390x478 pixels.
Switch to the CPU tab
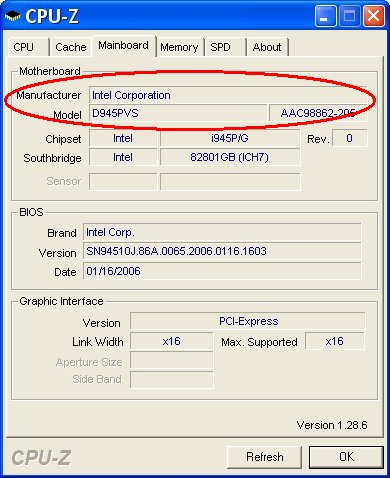tap(29, 47)
